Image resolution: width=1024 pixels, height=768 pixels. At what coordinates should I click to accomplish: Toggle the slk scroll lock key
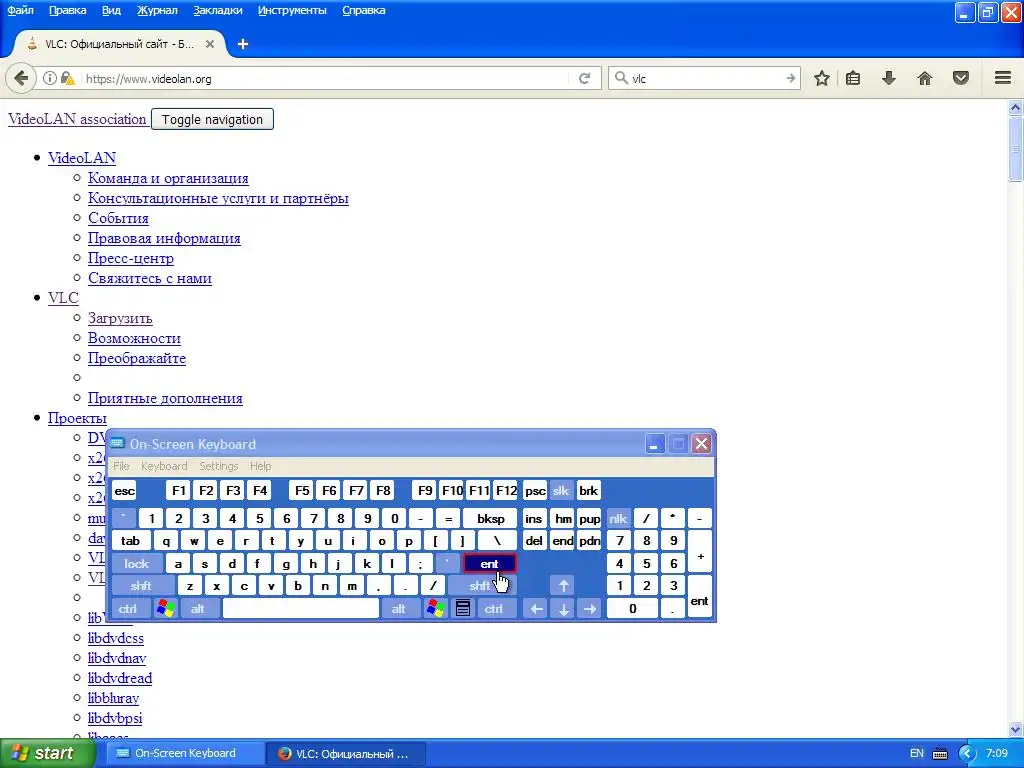561,490
